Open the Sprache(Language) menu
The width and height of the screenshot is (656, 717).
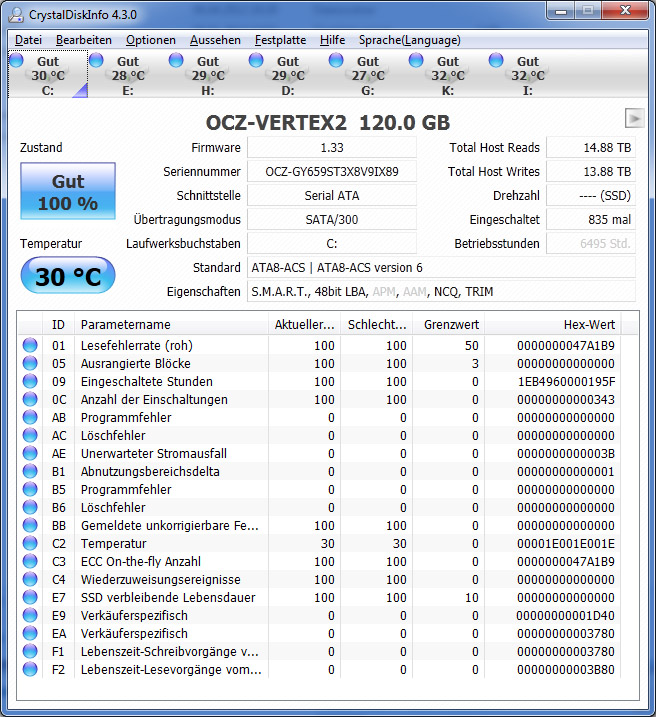click(x=410, y=40)
